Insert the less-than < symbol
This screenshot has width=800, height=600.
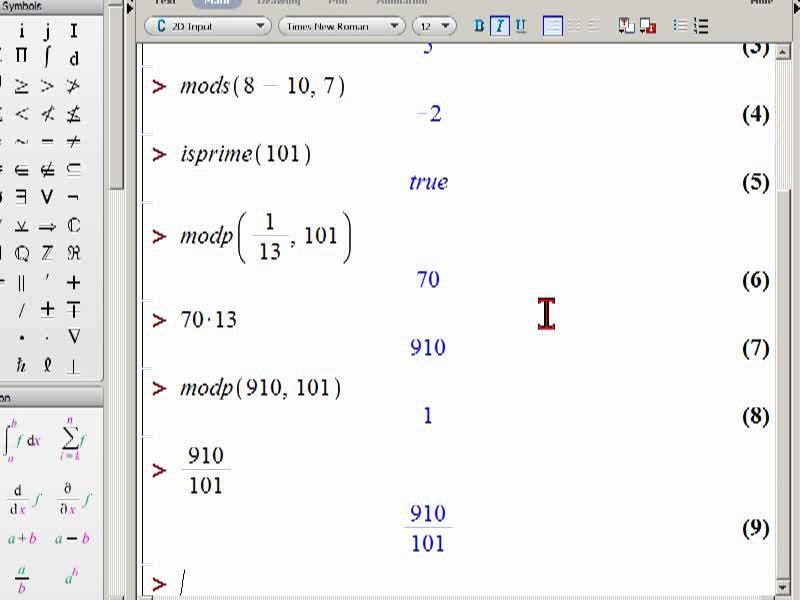(x=21, y=113)
